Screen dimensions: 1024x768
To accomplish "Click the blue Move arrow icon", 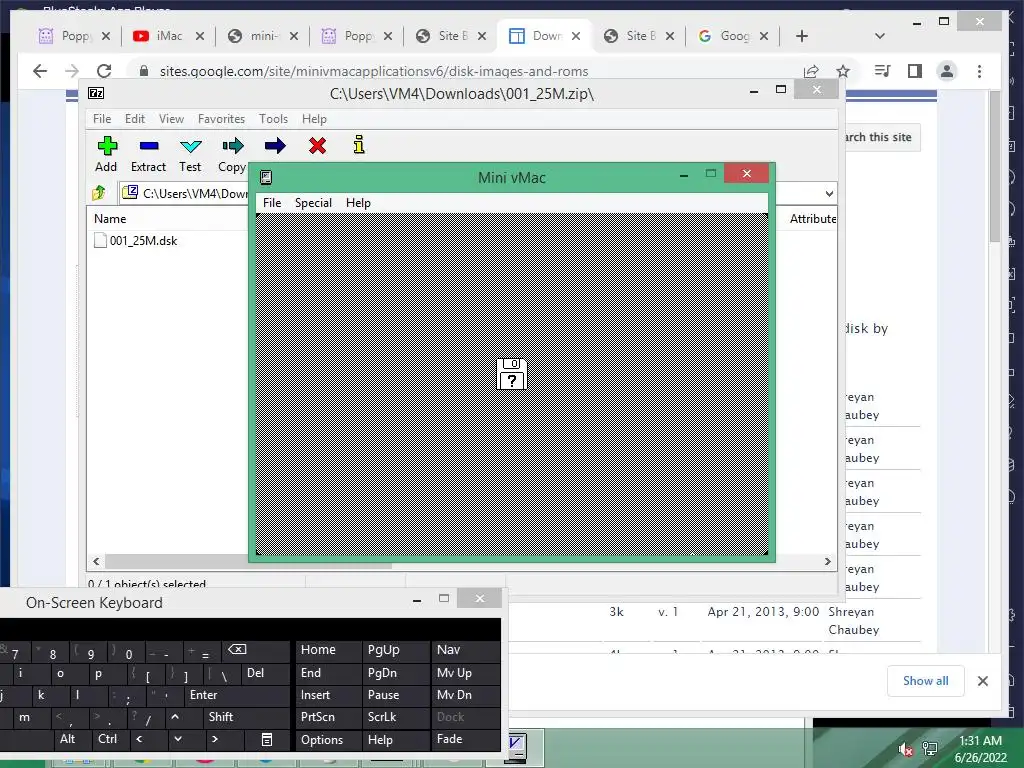I will click(275, 146).
